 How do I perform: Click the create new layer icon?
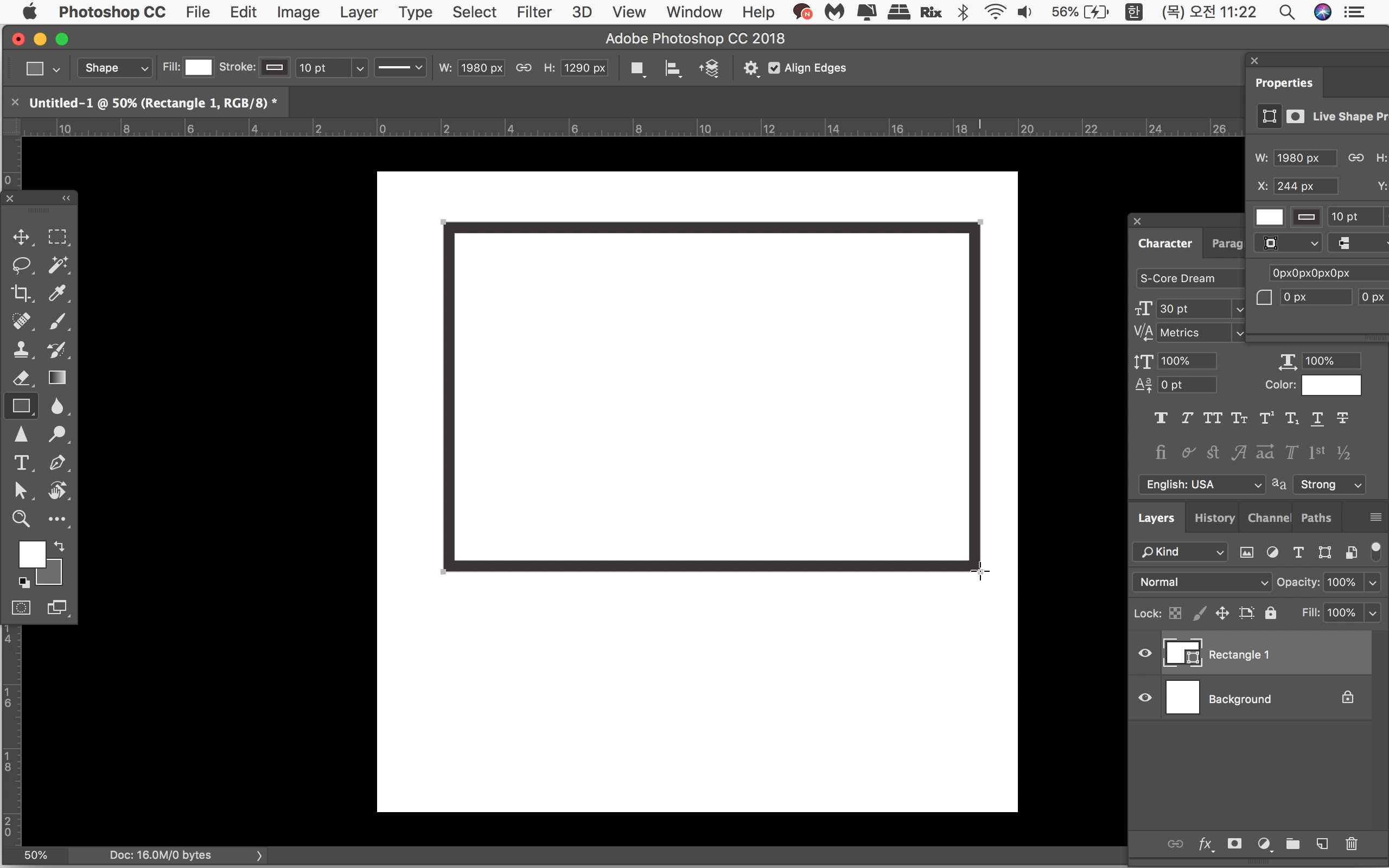pyautogui.click(x=1322, y=843)
